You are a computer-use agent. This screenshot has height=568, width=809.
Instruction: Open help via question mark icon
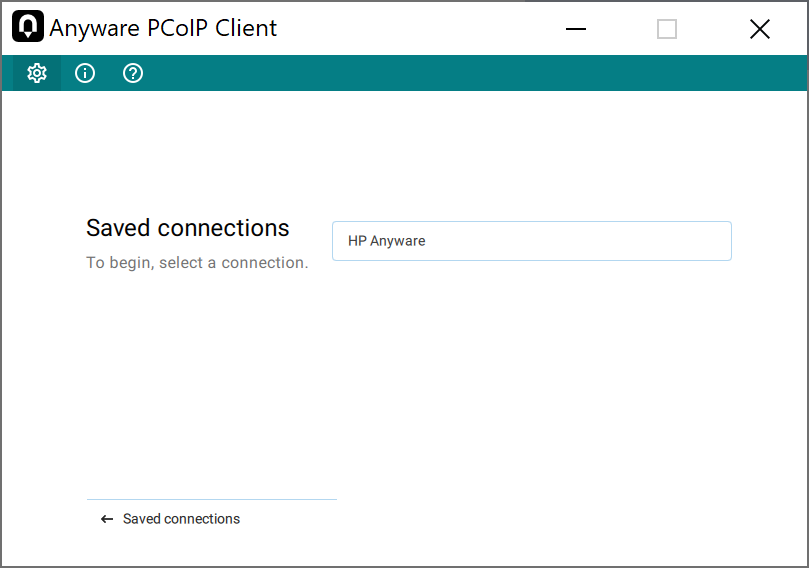[x=133, y=73]
